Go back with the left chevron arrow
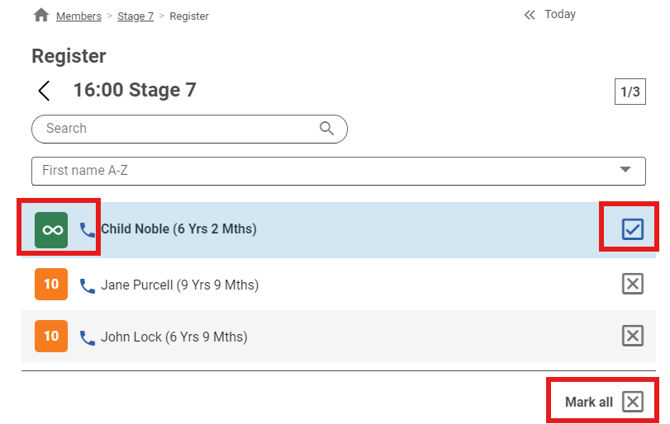Image resolution: width=670 pixels, height=424 pixels. [44, 91]
